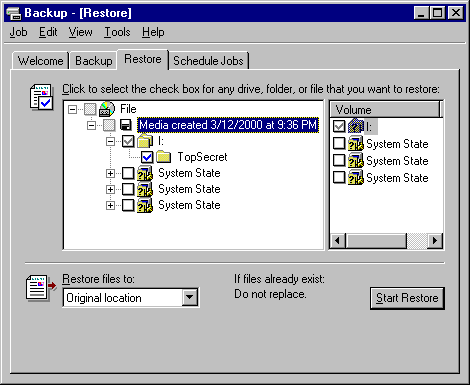
Task: Click the I: volume icon in right pane
Action: click(x=355, y=126)
